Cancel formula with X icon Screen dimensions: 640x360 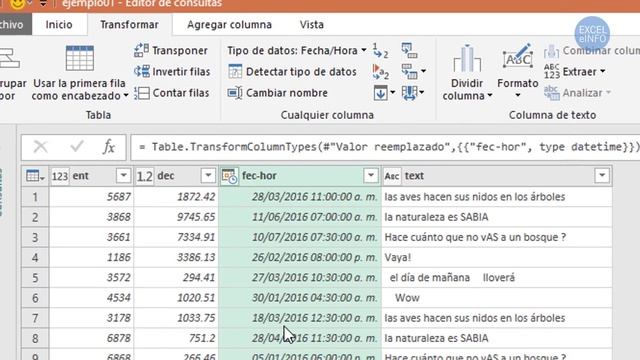pyautogui.click(x=40, y=147)
